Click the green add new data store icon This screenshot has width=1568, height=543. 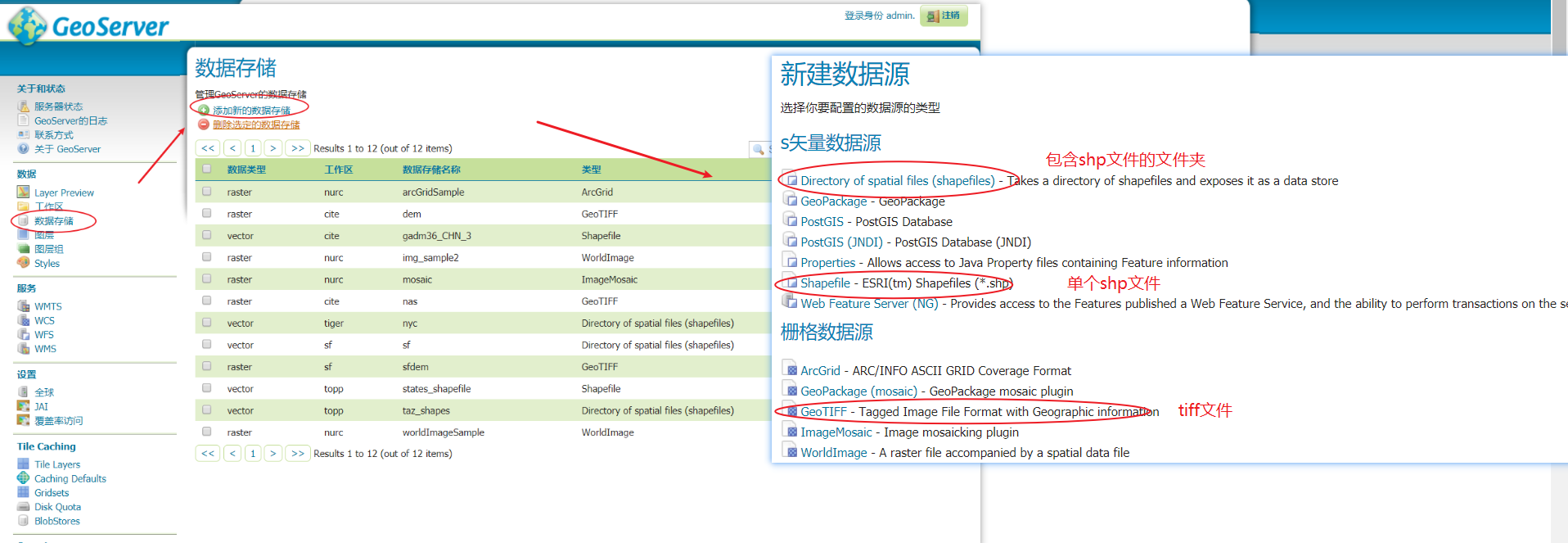pos(204,110)
